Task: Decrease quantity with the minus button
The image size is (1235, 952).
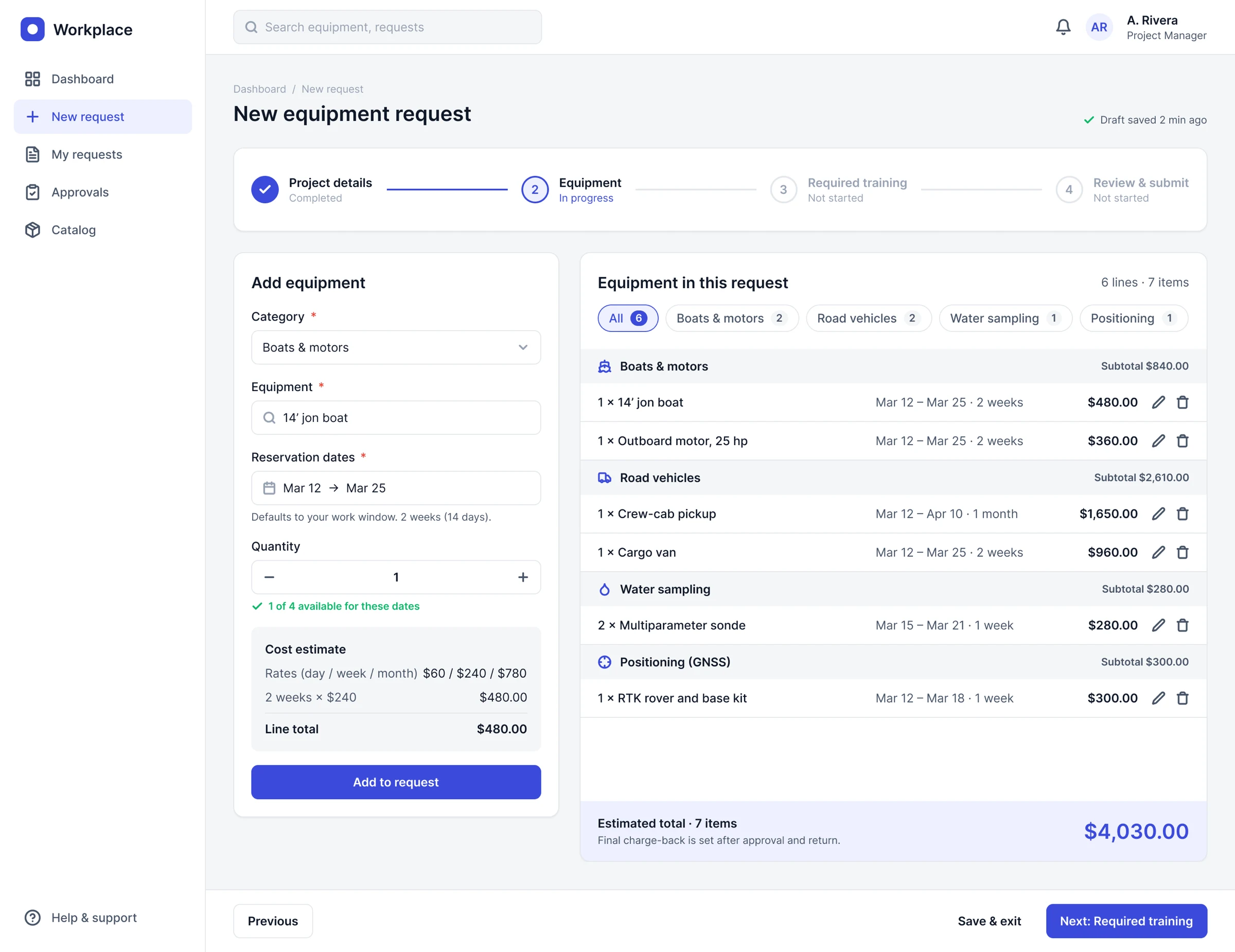Action: coord(269,577)
